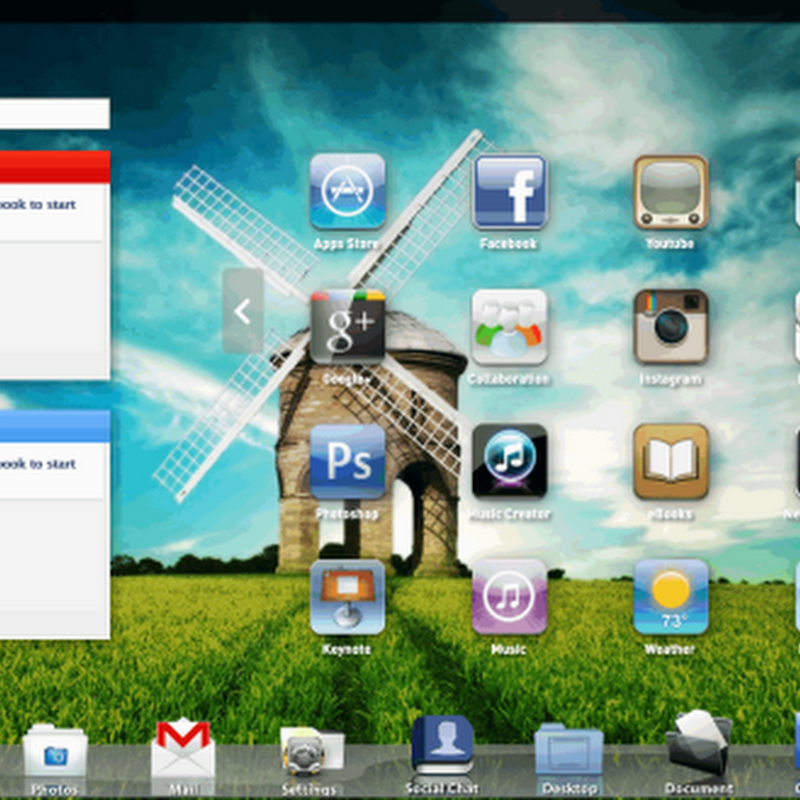
Task: Open Social Chat in dock
Action: coord(442,744)
